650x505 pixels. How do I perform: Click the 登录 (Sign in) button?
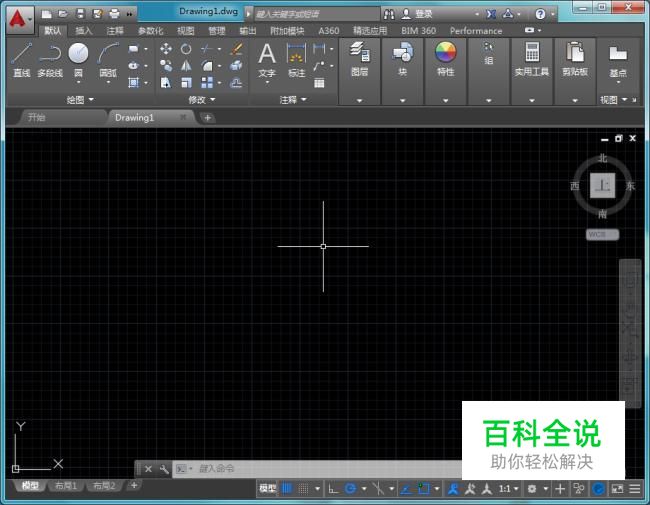(x=423, y=15)
